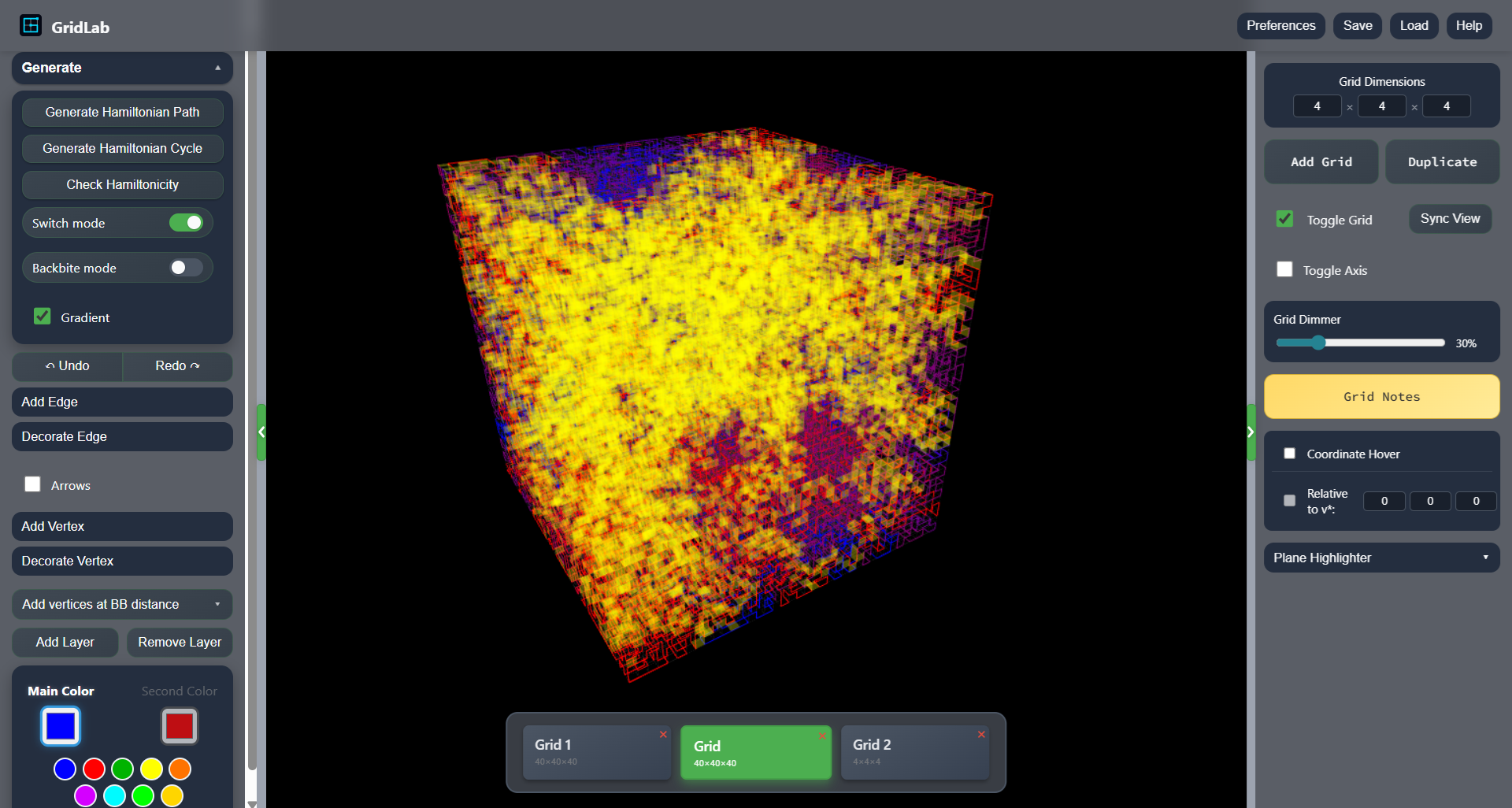Close Grid 1 using its X icon
This screenshot has height=808, width=1512.
click(x=662, y=734)
